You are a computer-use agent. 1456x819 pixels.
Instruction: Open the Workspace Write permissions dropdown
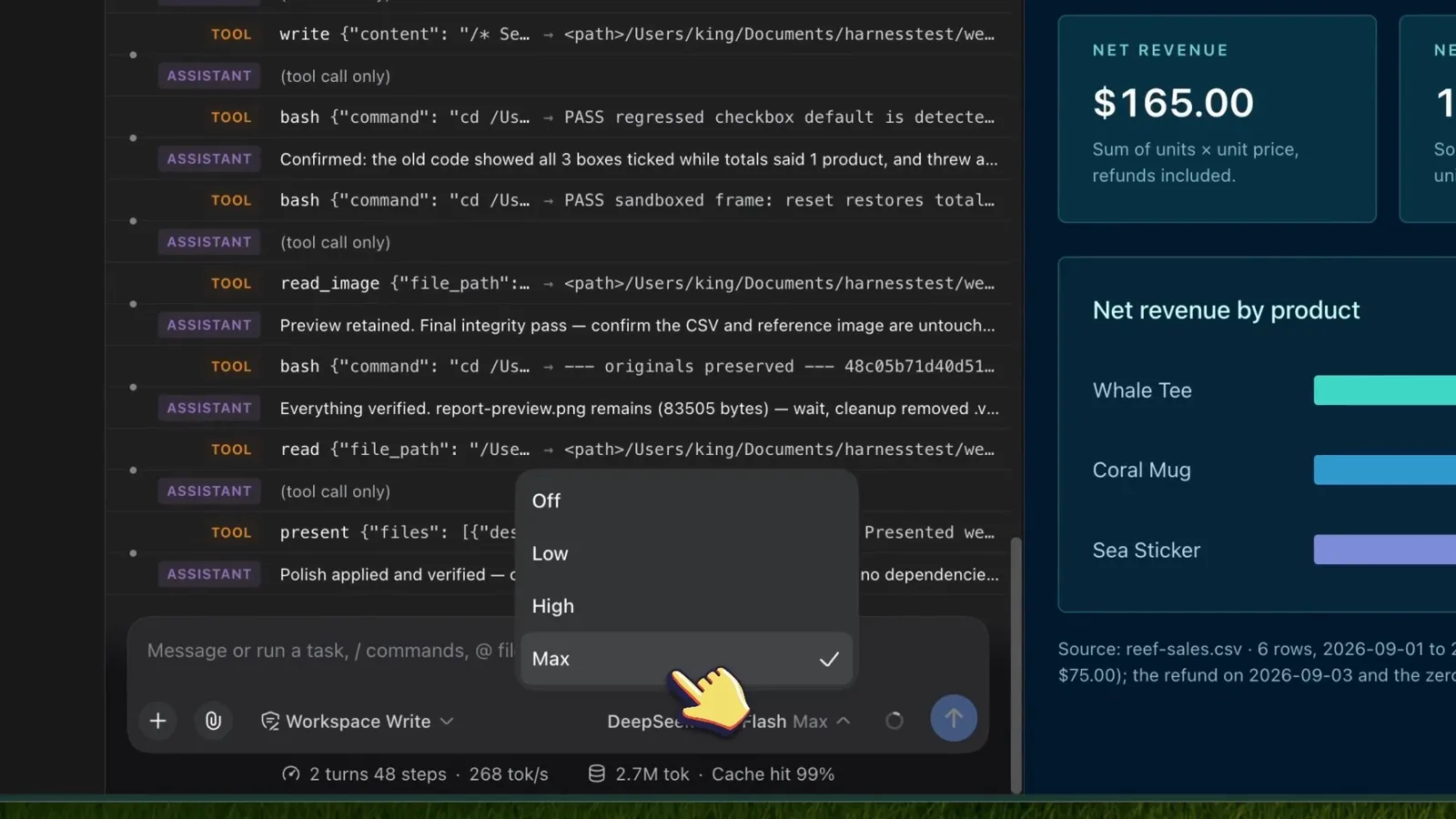pos(357,721)
